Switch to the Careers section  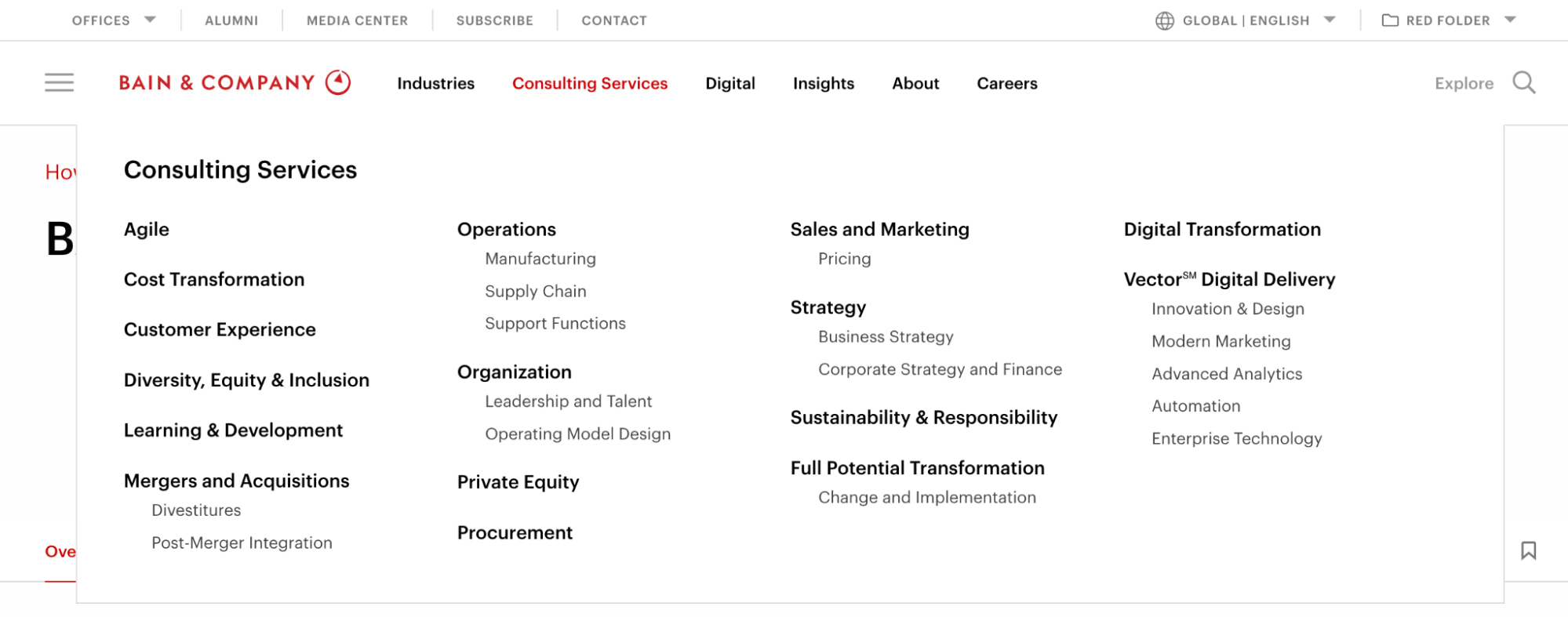(x=1006, y=83)
